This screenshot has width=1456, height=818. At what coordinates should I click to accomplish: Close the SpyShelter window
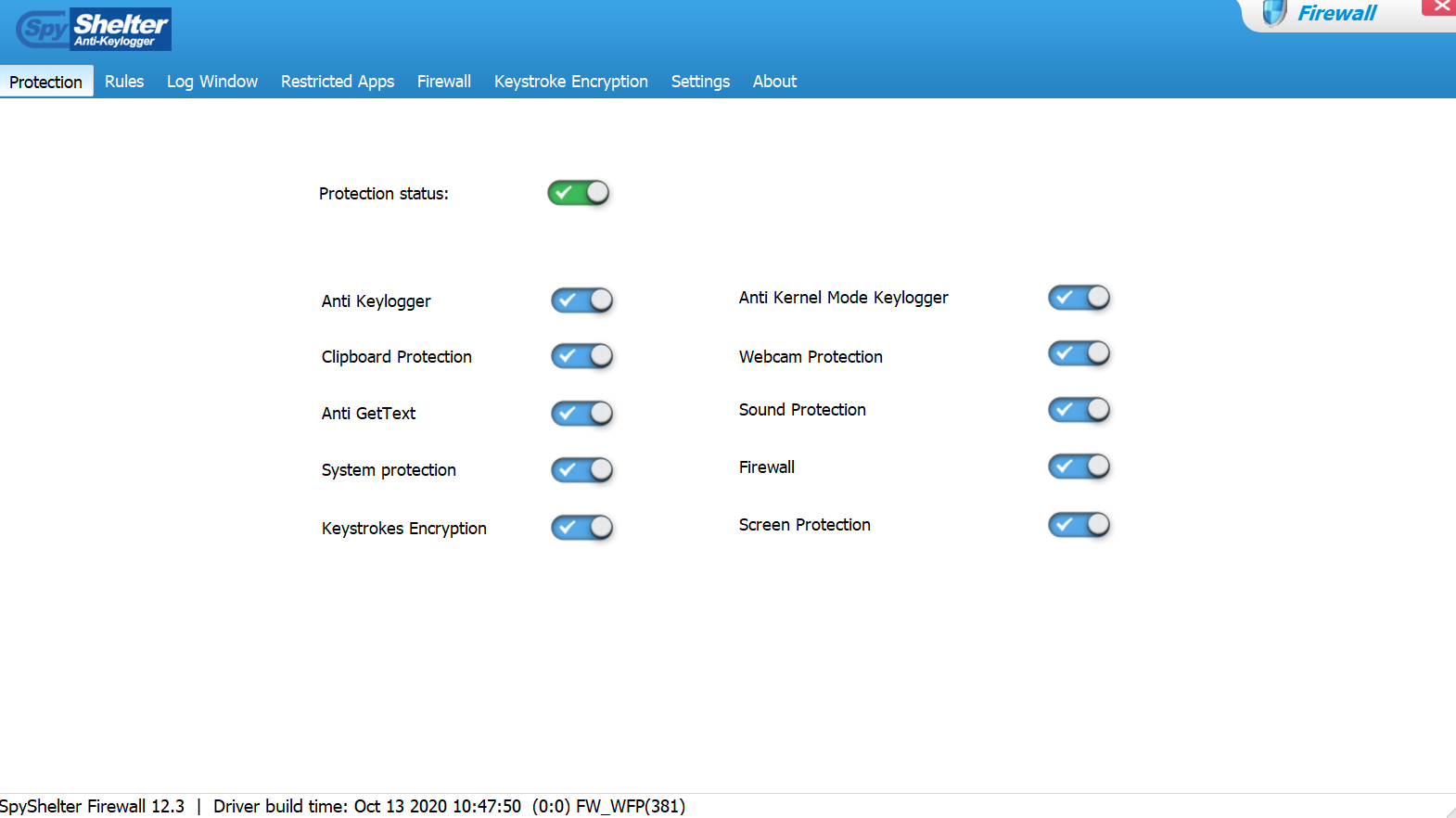point(1440,7)
